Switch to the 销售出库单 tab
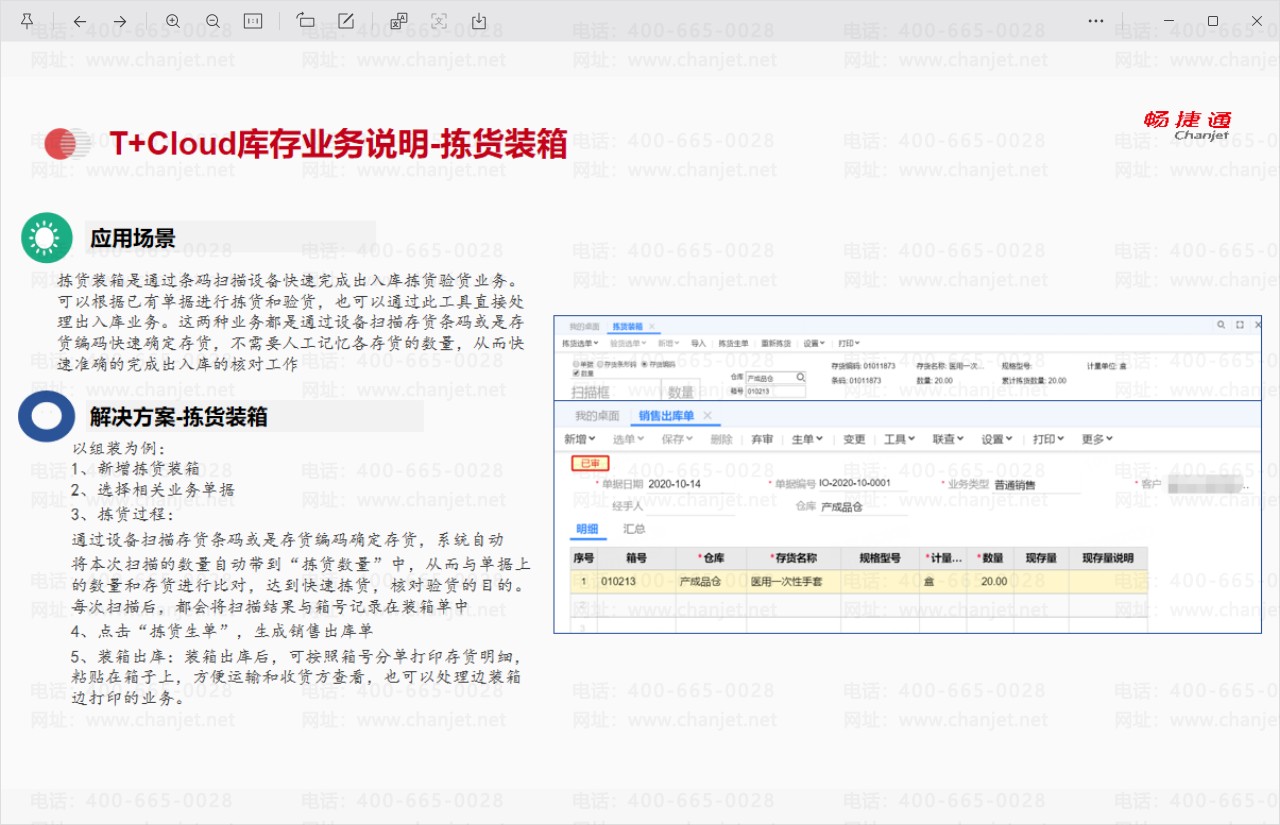 (667, 415)
